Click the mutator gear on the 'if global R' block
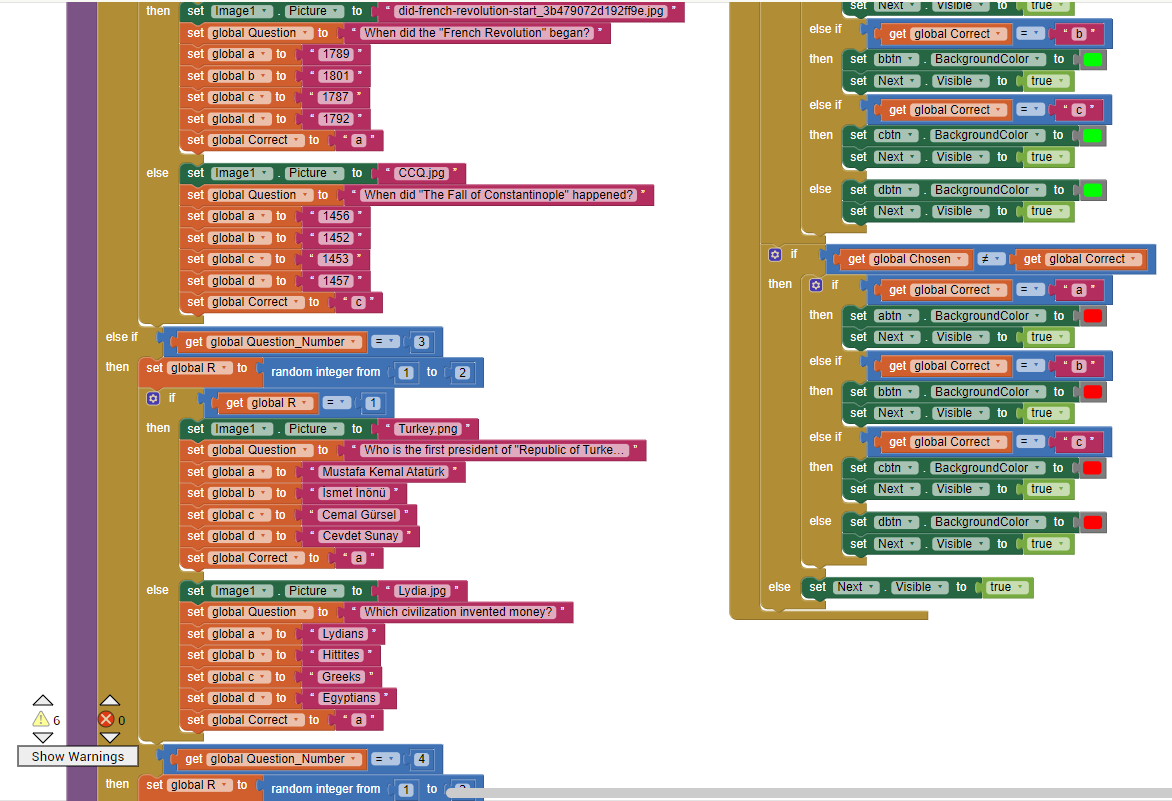Image resolution: width=1172 pixels, height=801 pixels. [x=151, y=398]
